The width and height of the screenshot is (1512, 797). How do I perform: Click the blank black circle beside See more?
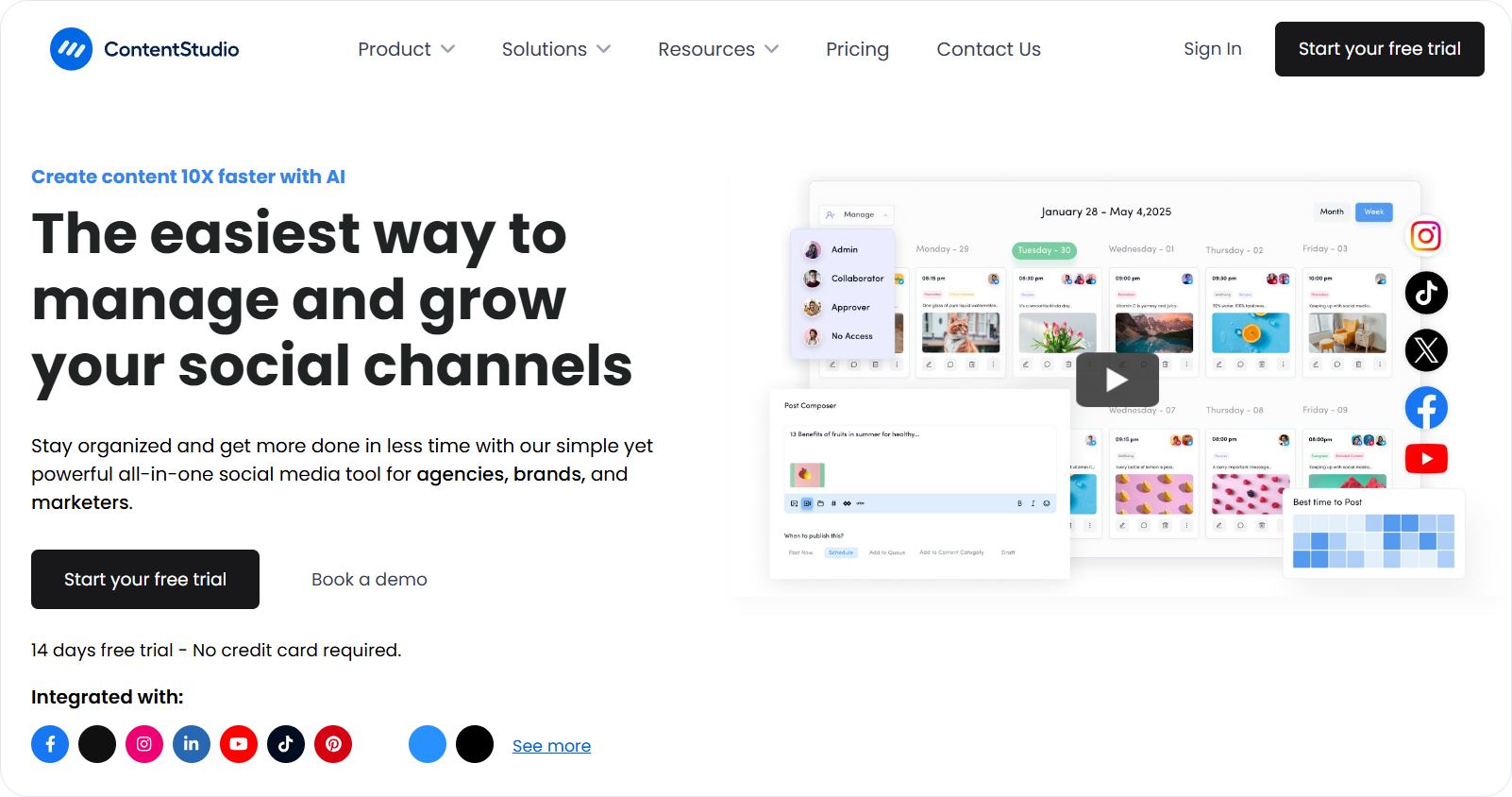(475, 744)
